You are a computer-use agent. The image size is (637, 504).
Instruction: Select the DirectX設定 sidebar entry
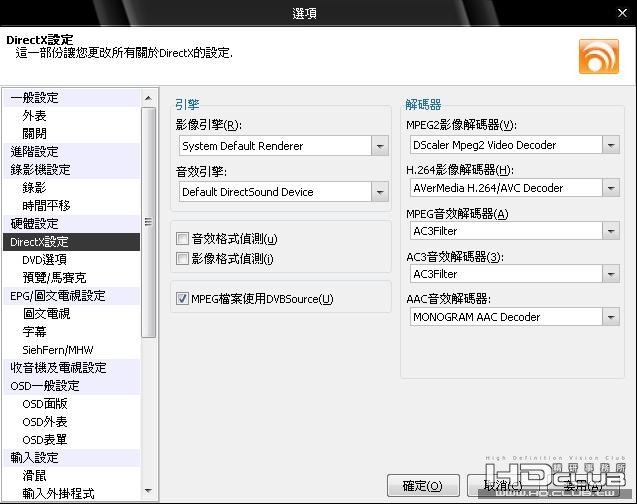pyautogui.click(x=72, y=242)
